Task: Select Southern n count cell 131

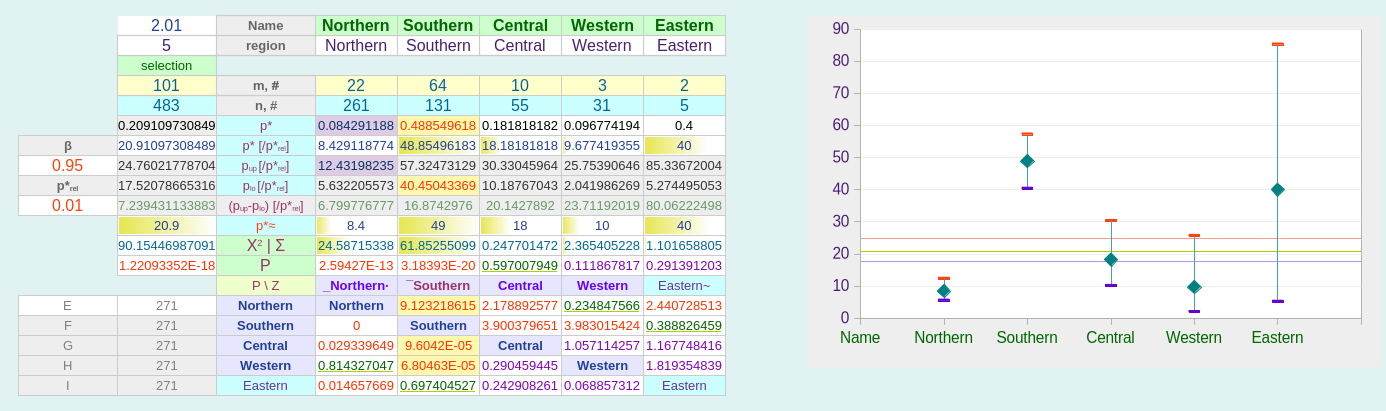Action: pos(438,106)
